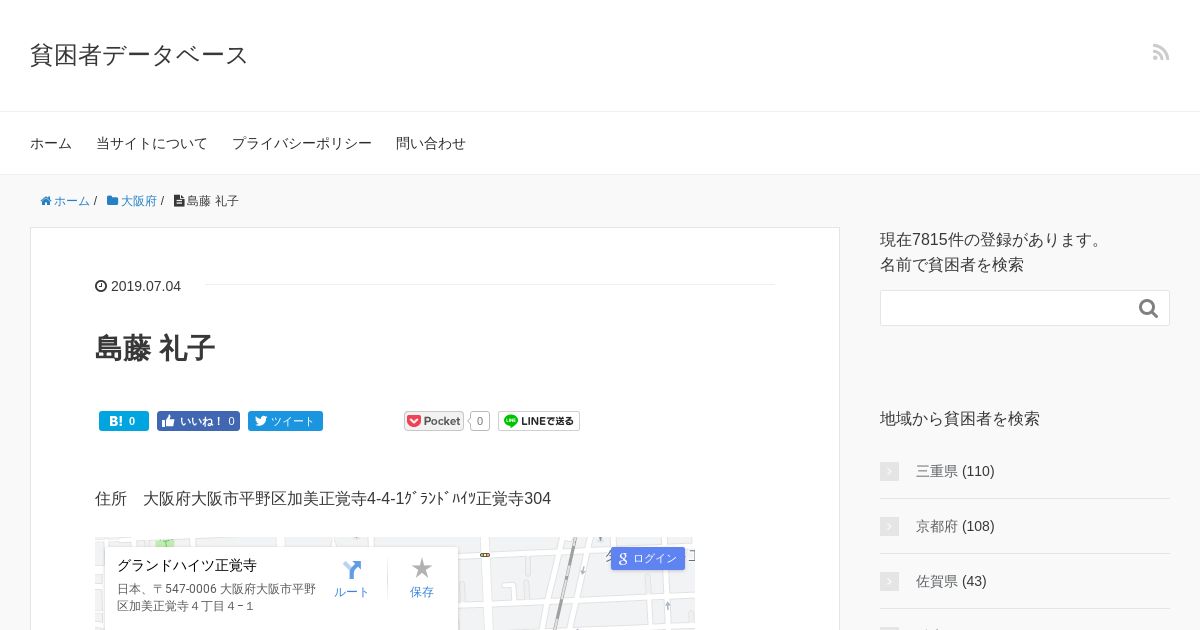Viewport: 1200px width, 630px height.
Task: Click the site title 貧困者データベース
Action: (139, 55)
